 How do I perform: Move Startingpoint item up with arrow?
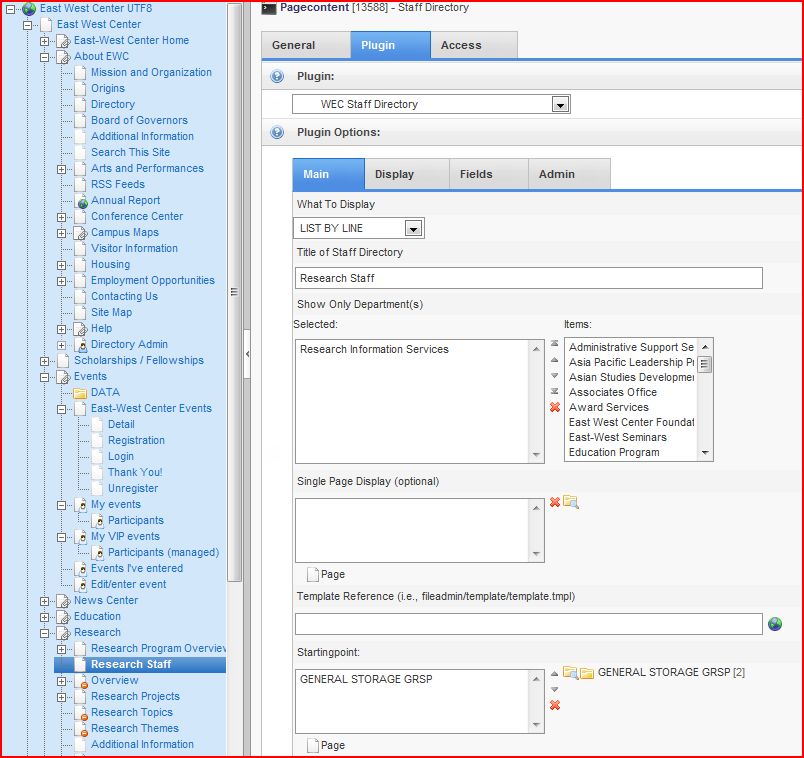(554, 673)
